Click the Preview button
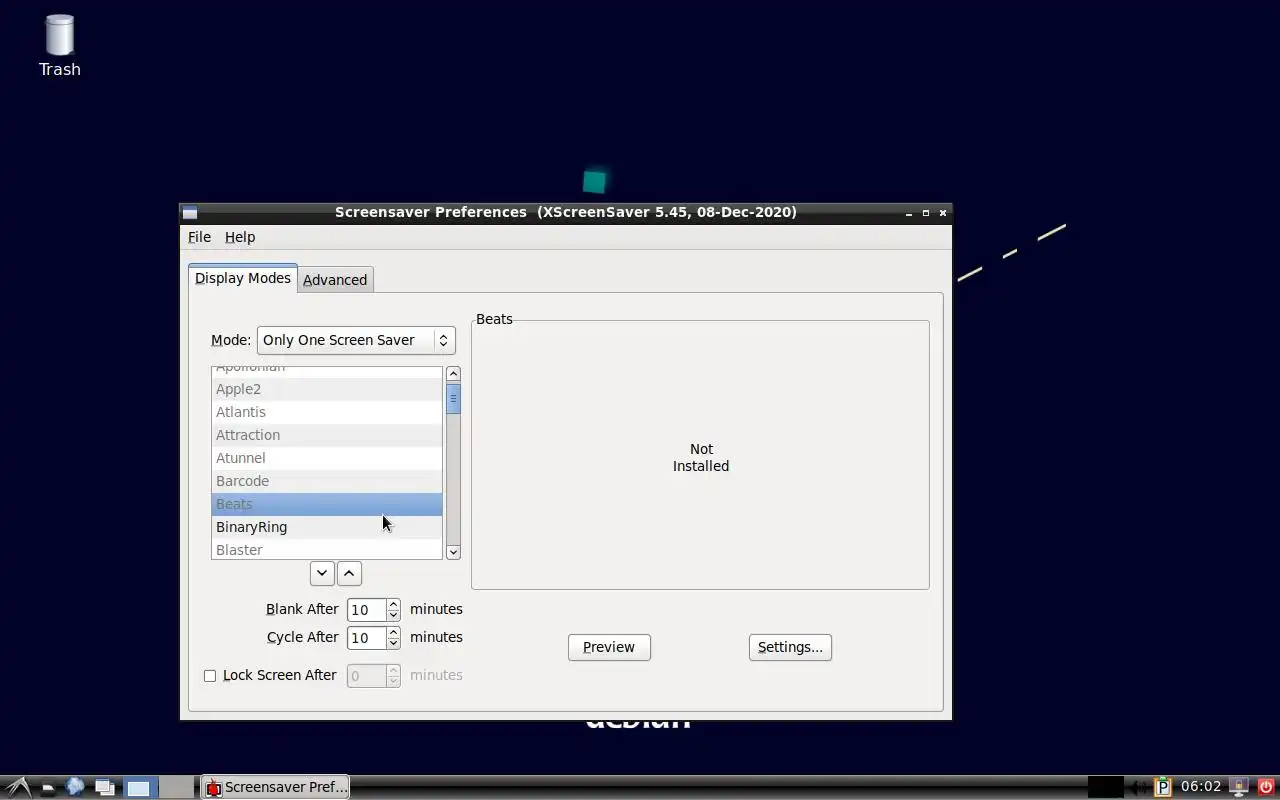 click(x=609, y=647)
